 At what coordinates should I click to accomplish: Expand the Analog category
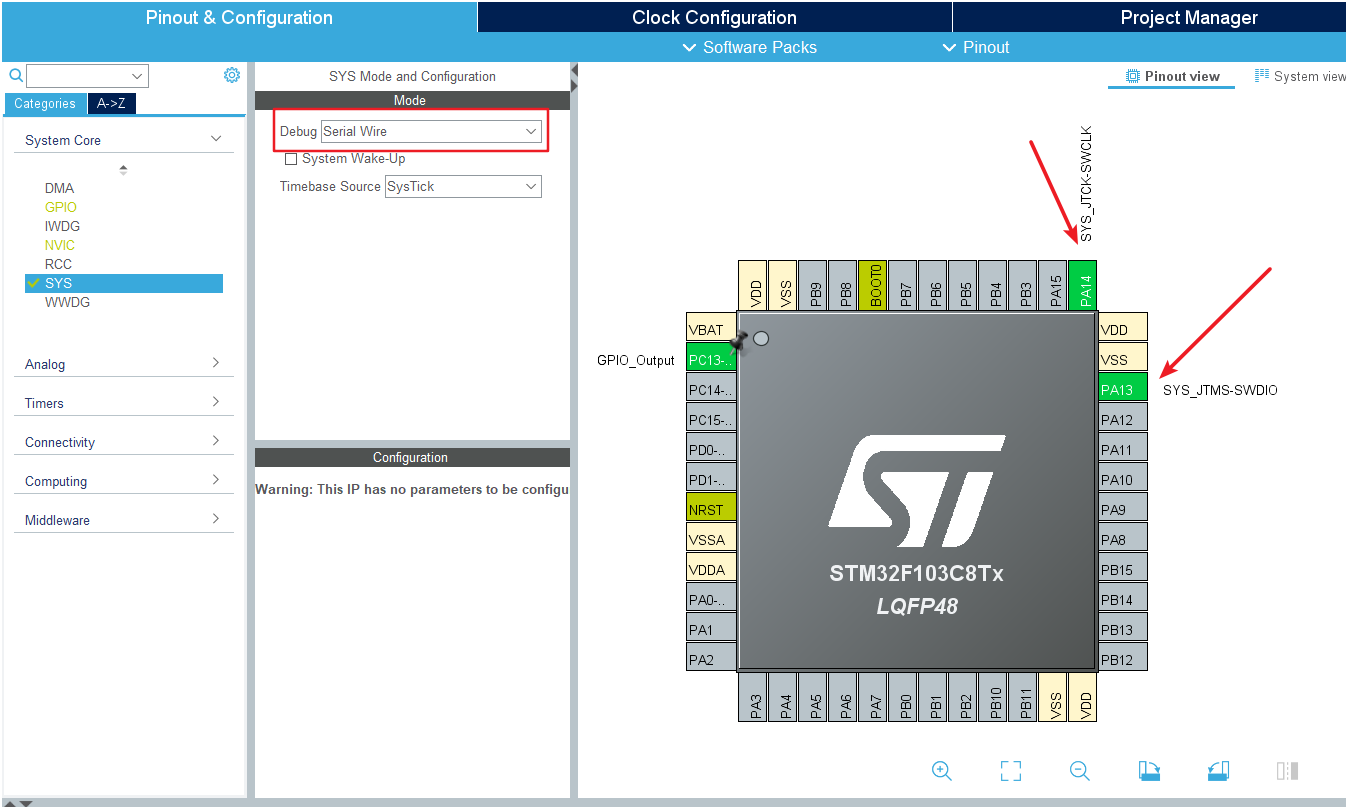[x=122, y=363]
